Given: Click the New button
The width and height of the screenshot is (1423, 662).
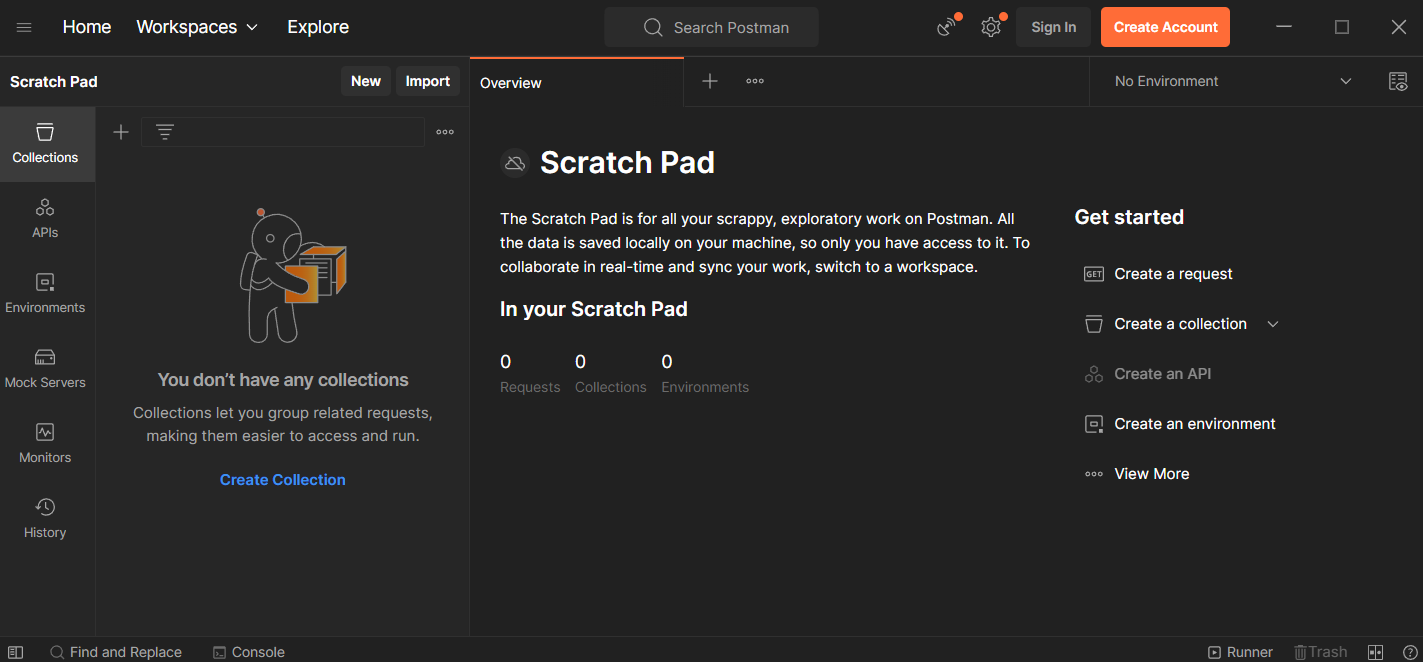Looking at the screenshot, I should (x=366, y=81).
